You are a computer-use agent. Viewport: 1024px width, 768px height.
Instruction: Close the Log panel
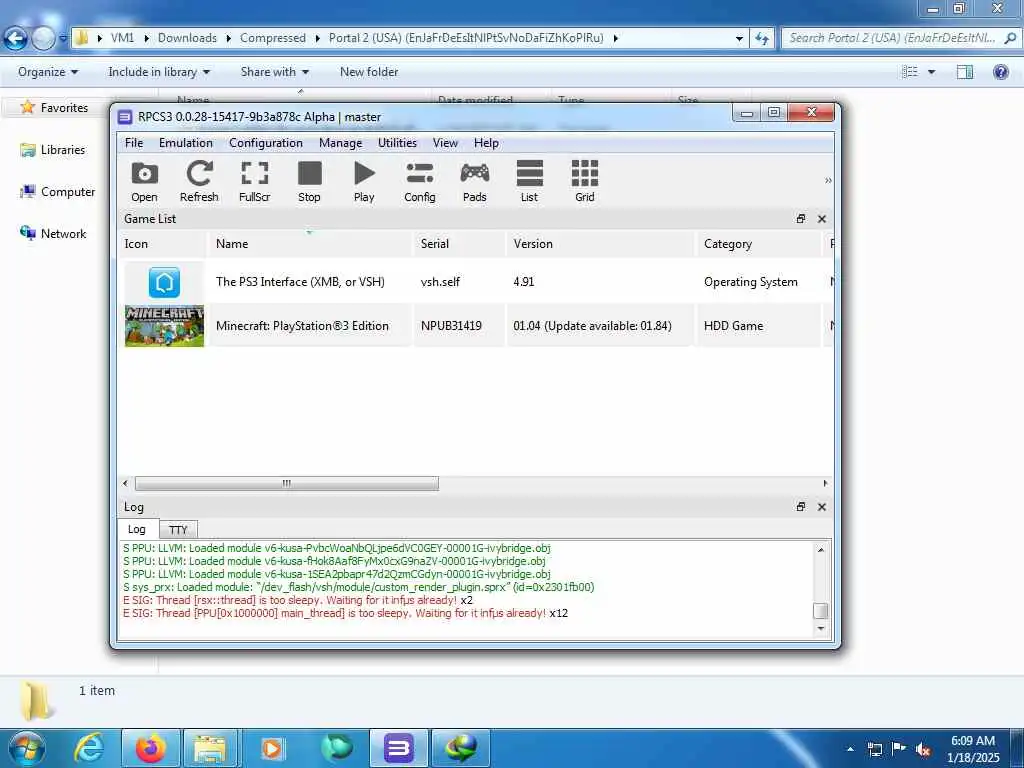(x=822, y=507)
